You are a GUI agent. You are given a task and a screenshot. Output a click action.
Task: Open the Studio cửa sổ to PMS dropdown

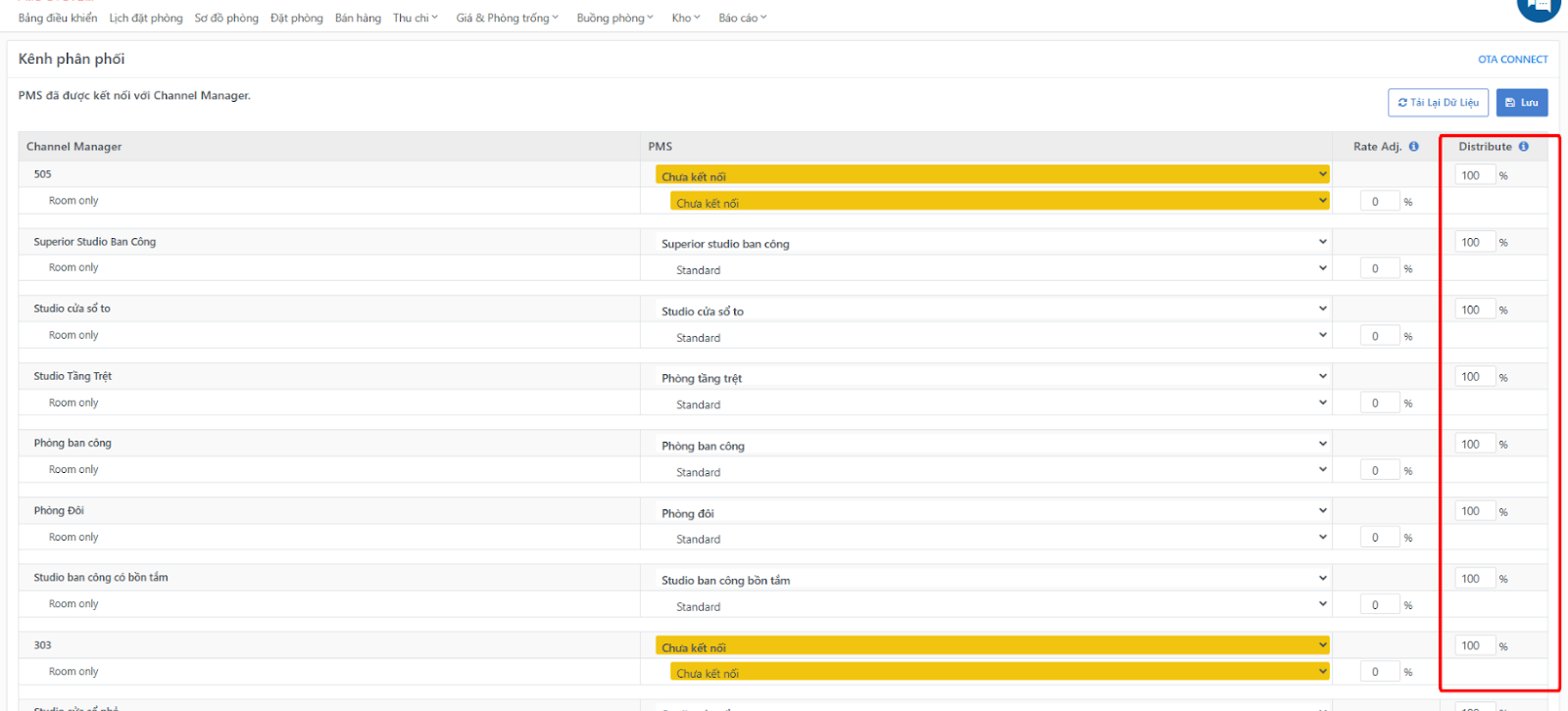click(x=993, y=310)
